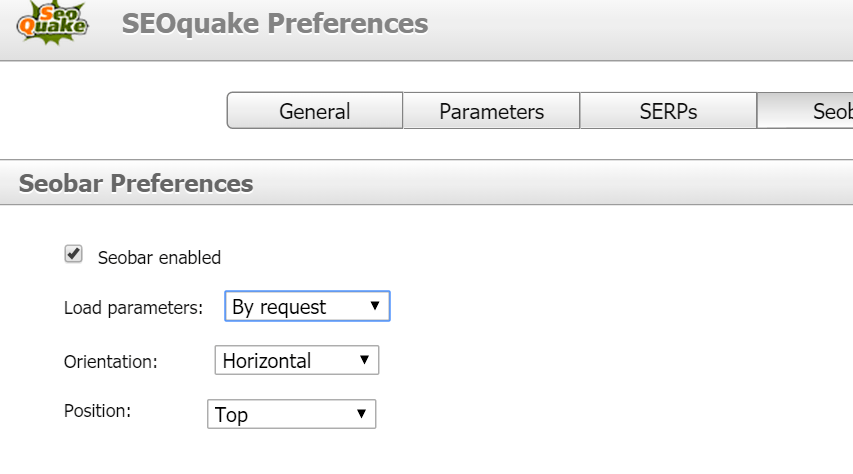
Task: Click the SEOquake Preferences title
Action: (x=275, y=23)
